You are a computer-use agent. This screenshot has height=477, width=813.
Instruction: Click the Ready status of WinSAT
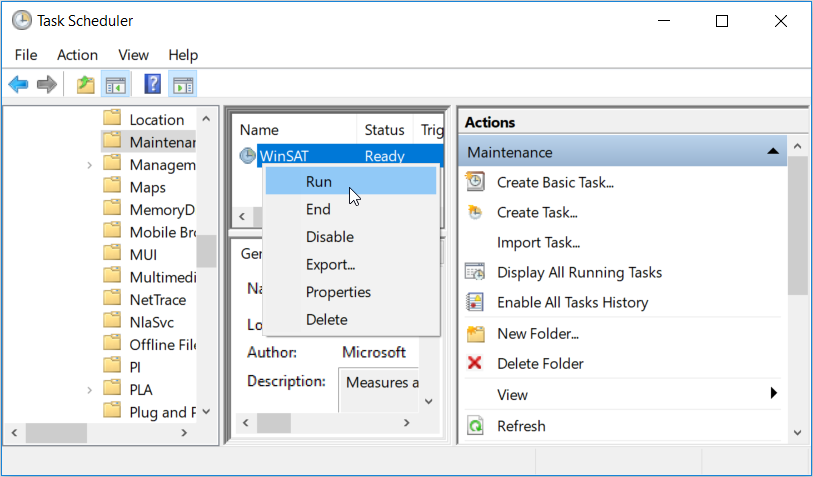pyautogui.click(x=385, y=156)
